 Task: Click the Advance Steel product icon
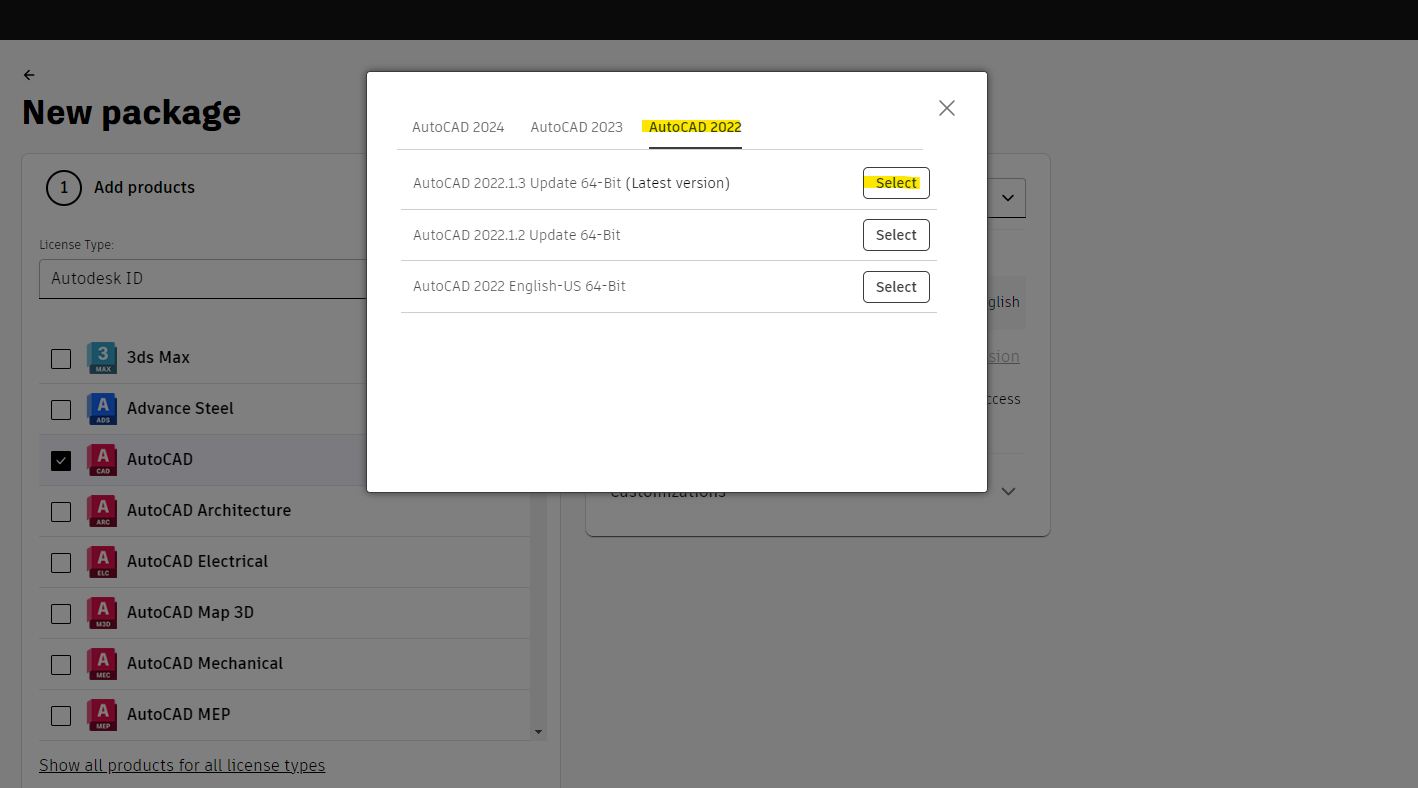(101, 408)
